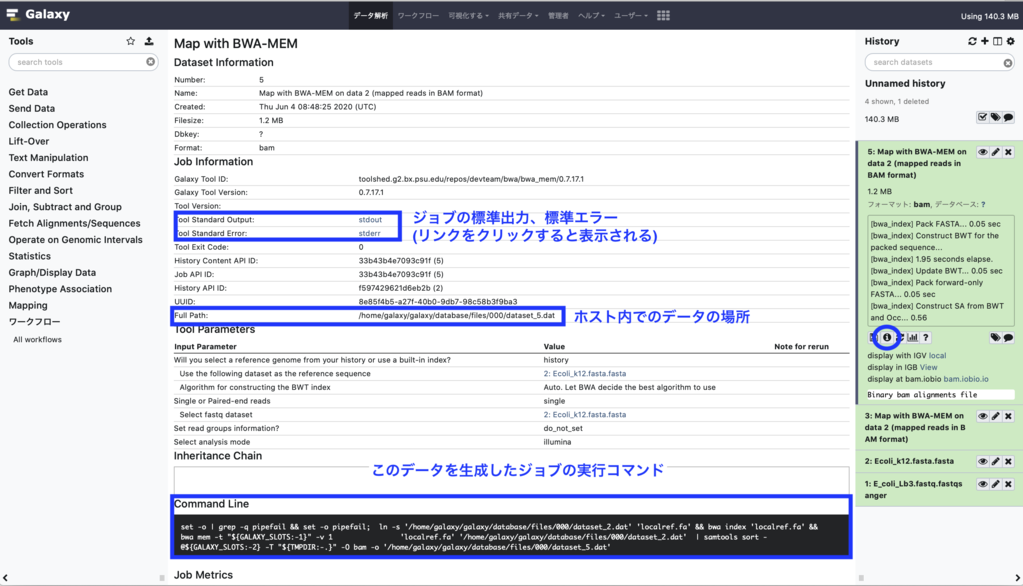This screenshot has width=1023, height=586.
Task: Create a new history with plus icon
Action: pos(985,41)
